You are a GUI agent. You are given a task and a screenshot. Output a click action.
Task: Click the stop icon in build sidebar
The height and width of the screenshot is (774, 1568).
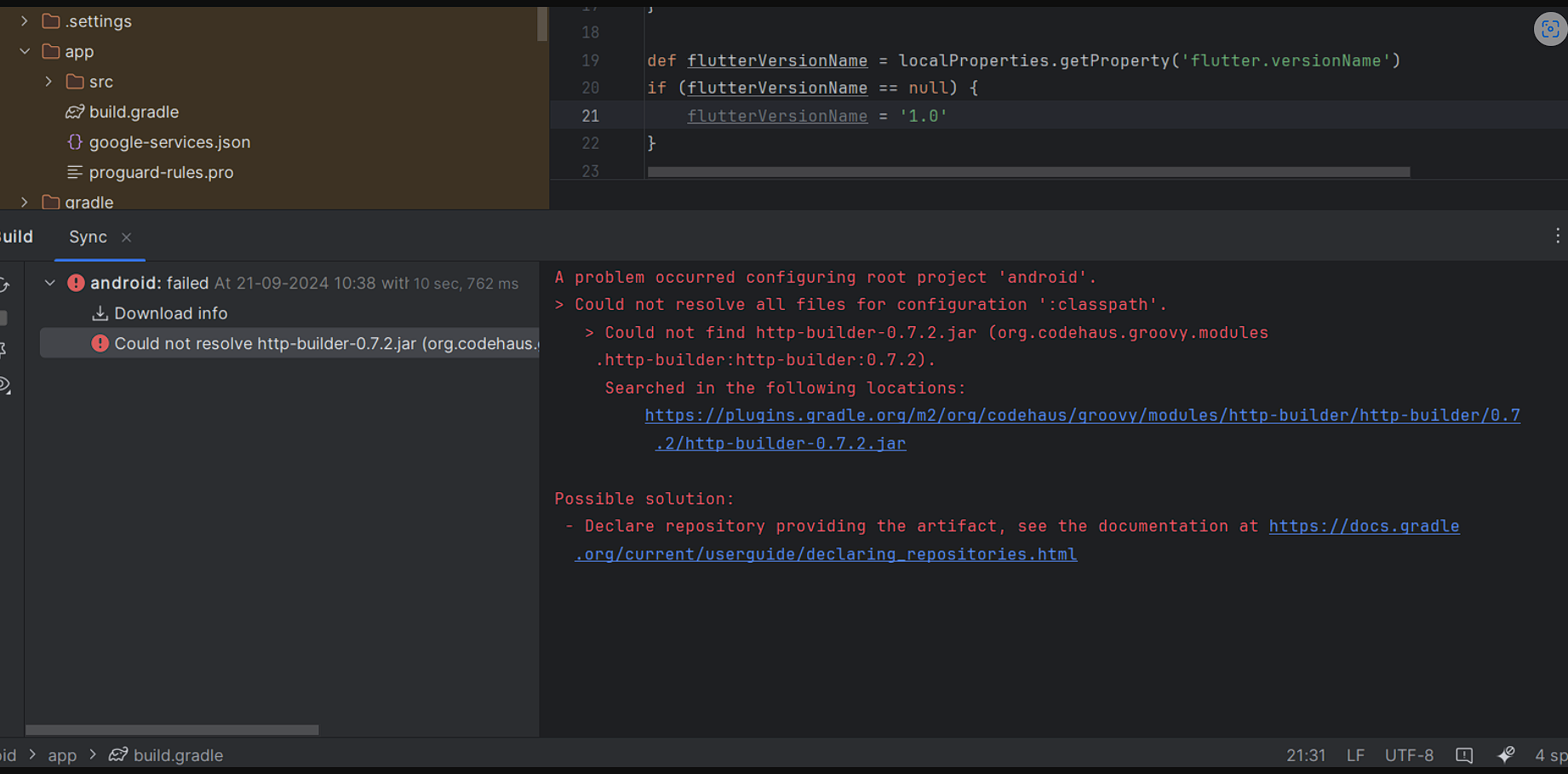3,318
